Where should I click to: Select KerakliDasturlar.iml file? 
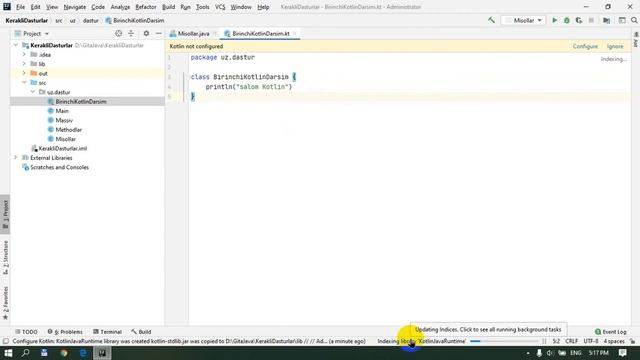pyautogui.click(x=62, y=149)
